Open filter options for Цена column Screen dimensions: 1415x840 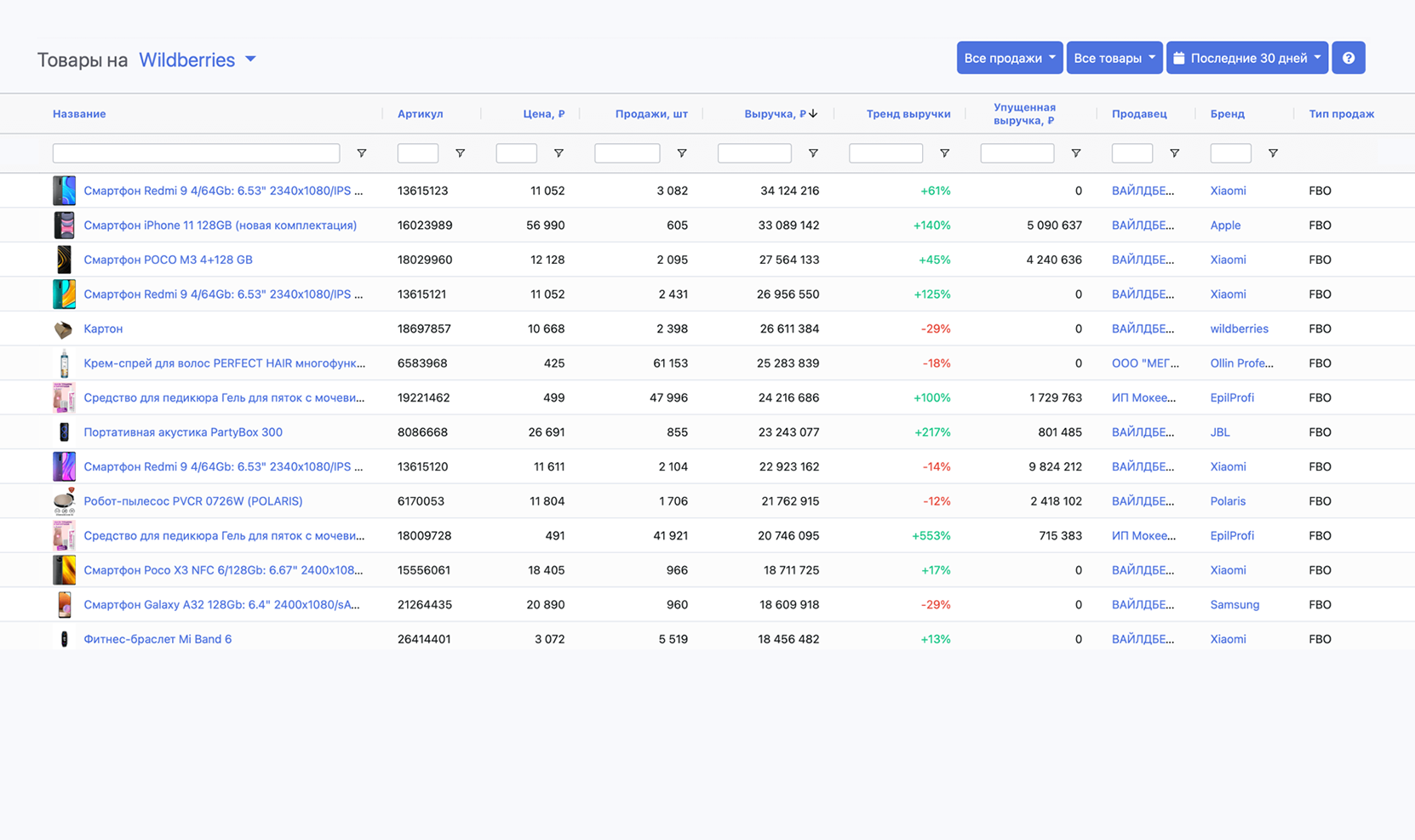click(x=559, y=153)
